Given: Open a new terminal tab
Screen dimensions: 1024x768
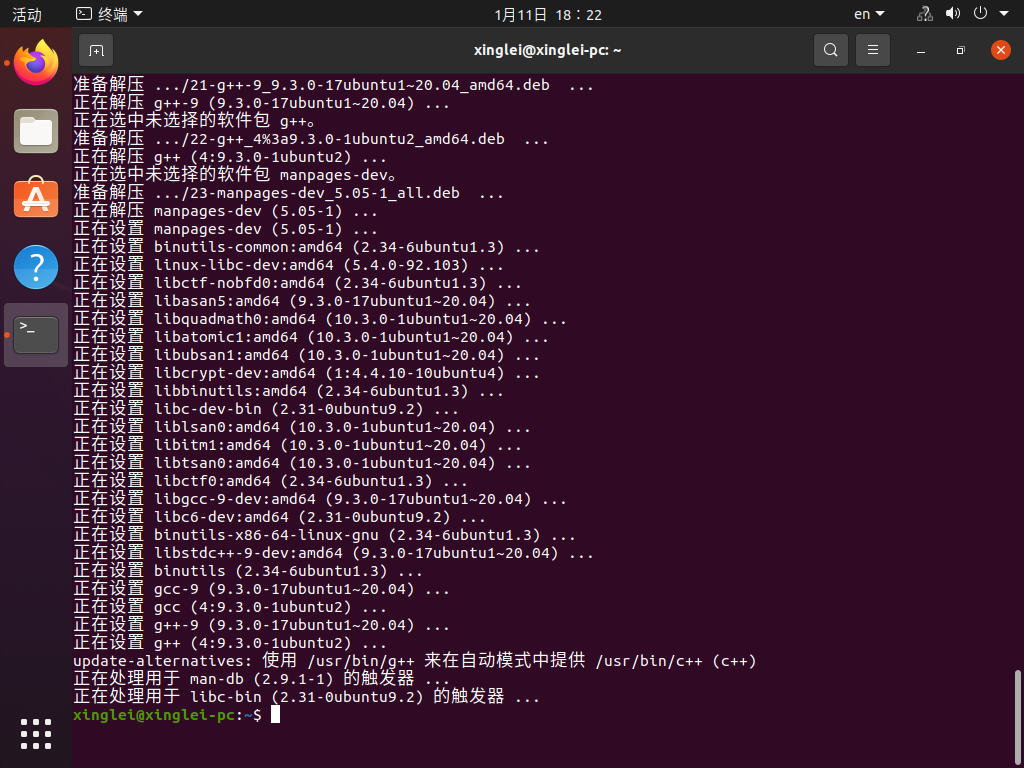Looking at the screenshot, I should (96, 50).
